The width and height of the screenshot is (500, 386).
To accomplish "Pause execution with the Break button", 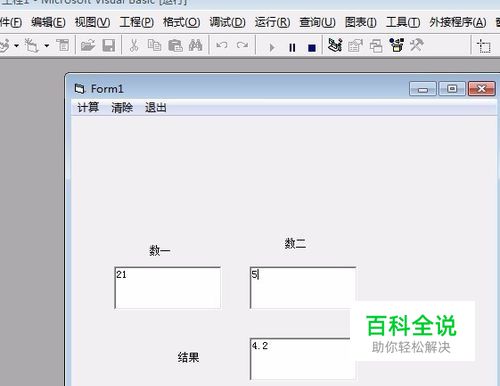I will point(292,48).
